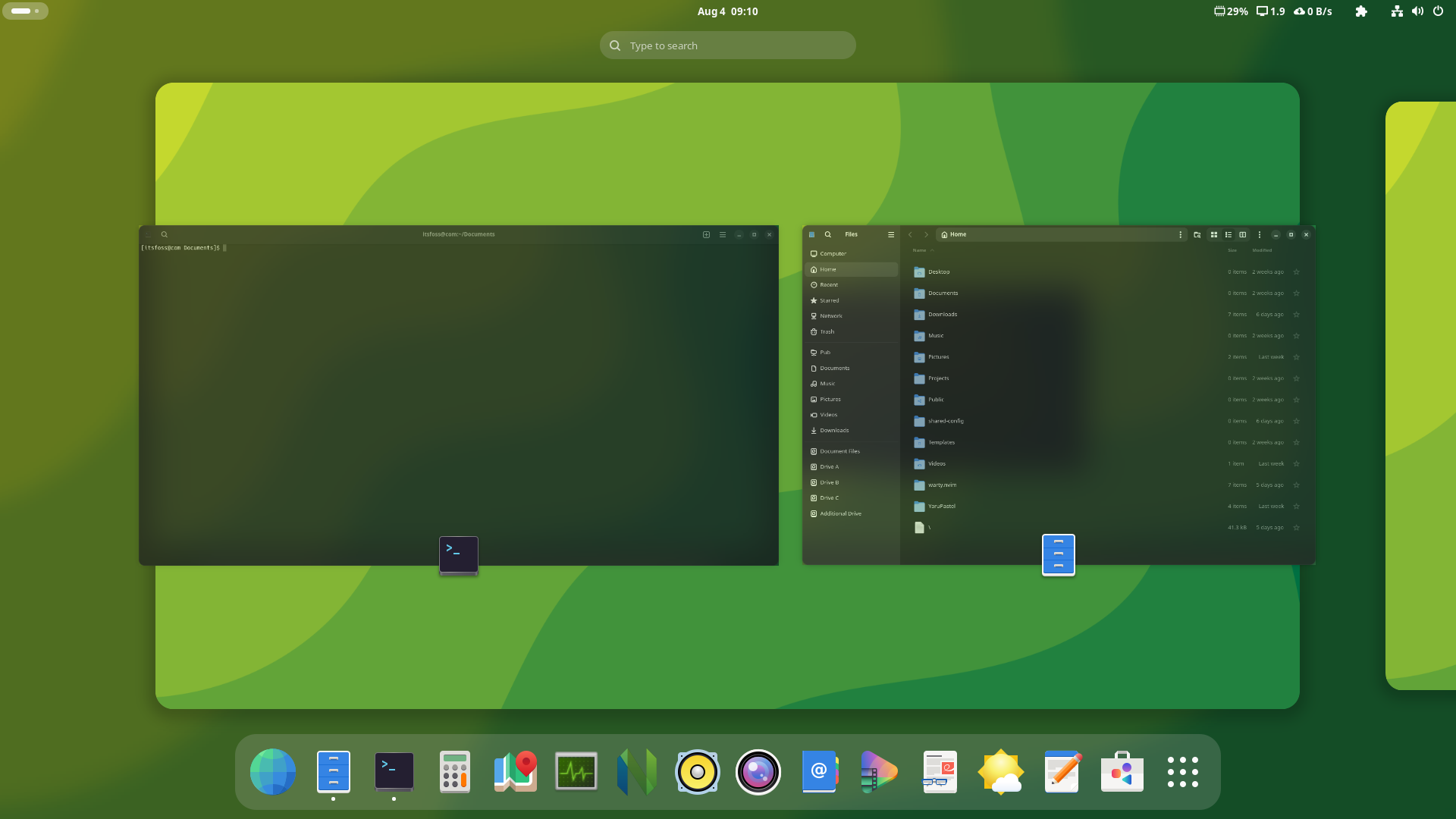Open the Terminal hamburger menu
The image size is (1456, 819).
click(723, 234)
